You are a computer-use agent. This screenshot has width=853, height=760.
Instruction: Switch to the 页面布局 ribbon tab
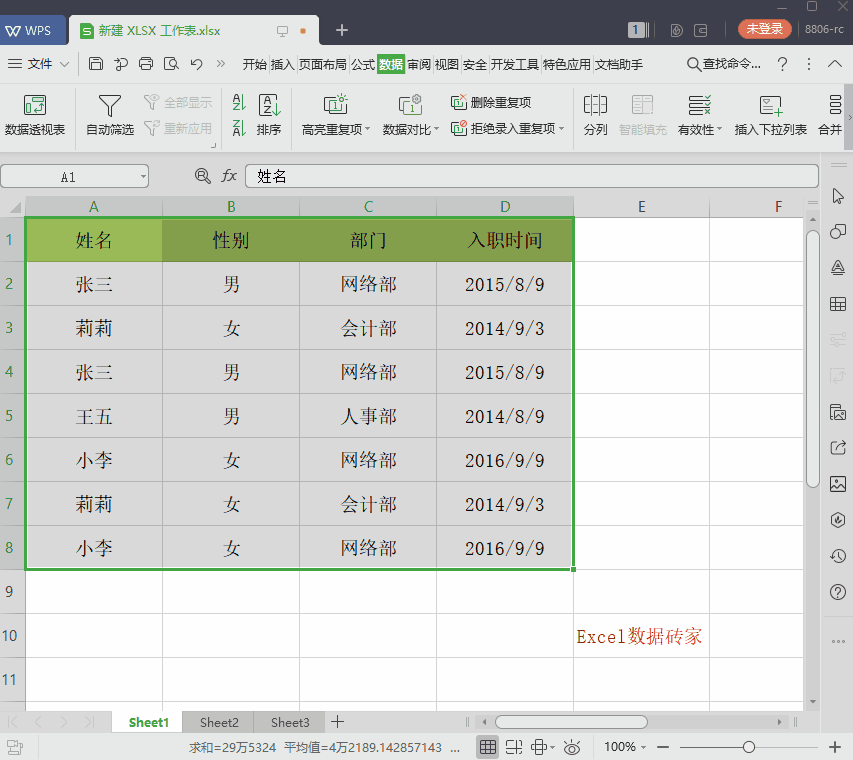coord(323,64)
